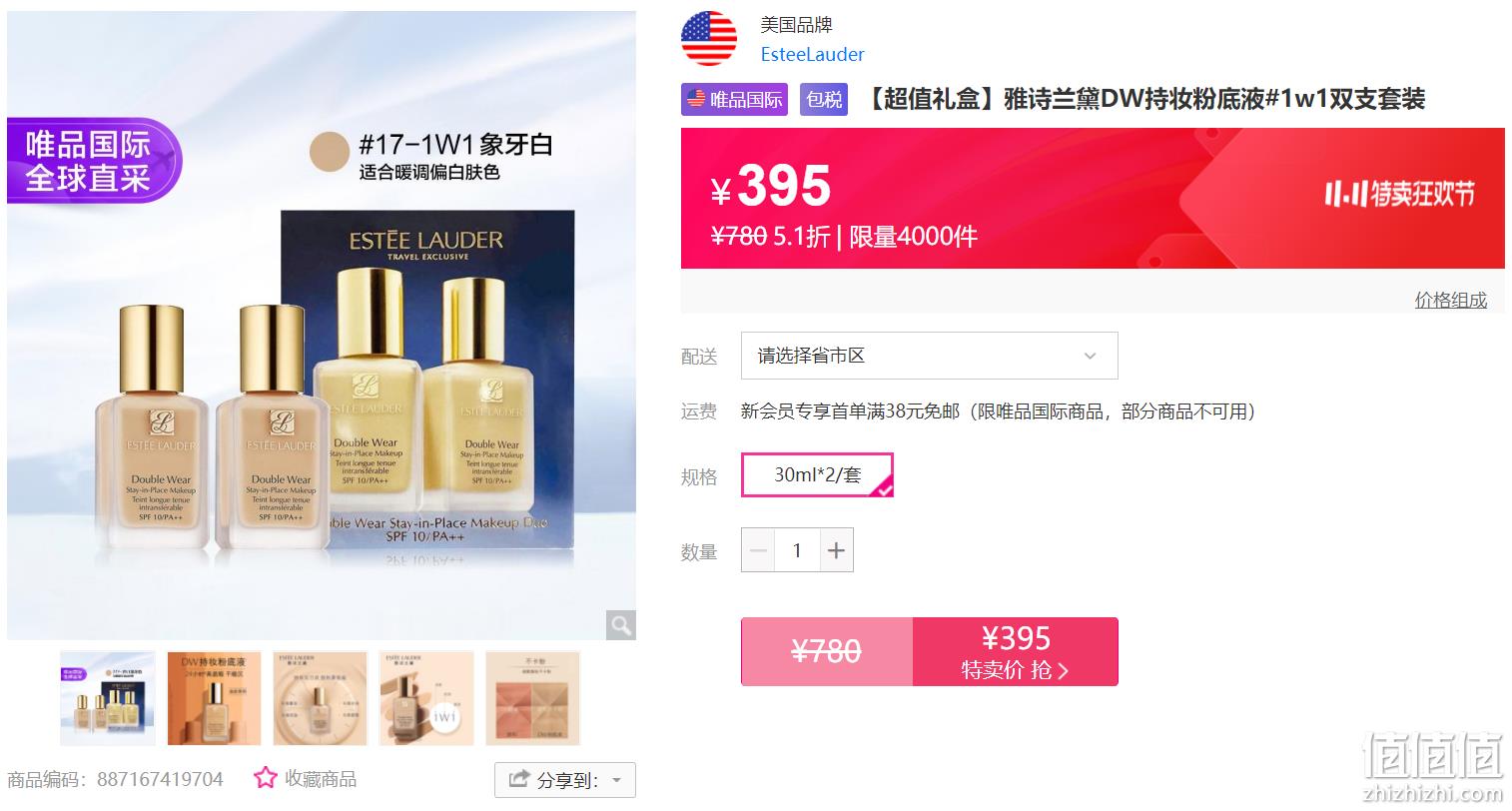Click the 1W1 ivory color swatch circle
Viewport: 1512px width, 811px height.
(329, 152)
